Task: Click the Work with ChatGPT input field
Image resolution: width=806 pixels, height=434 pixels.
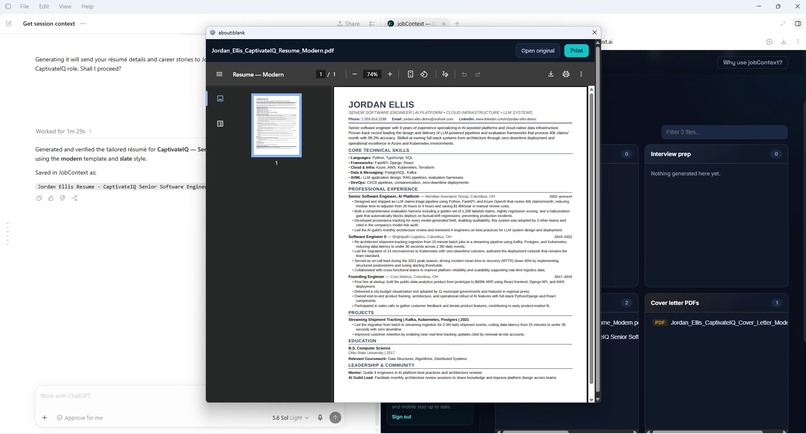Action: click(x=121, y=395)
